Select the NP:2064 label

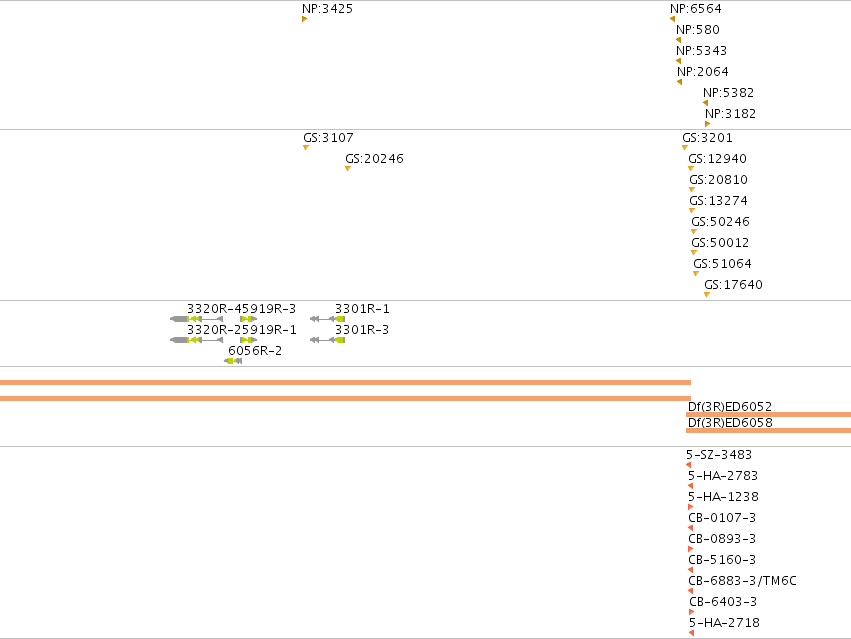(702, 72)
